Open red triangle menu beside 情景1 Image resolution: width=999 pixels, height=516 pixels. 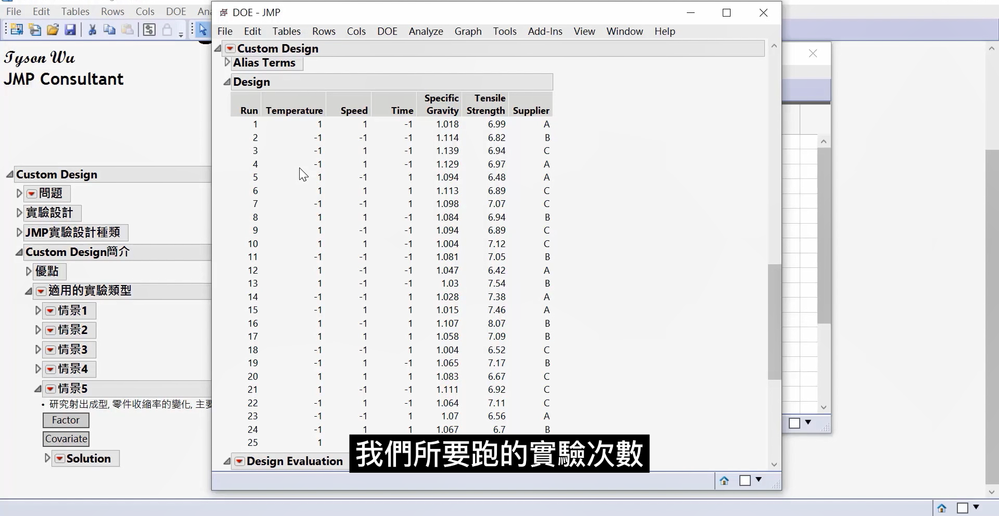tap(50, 311)
